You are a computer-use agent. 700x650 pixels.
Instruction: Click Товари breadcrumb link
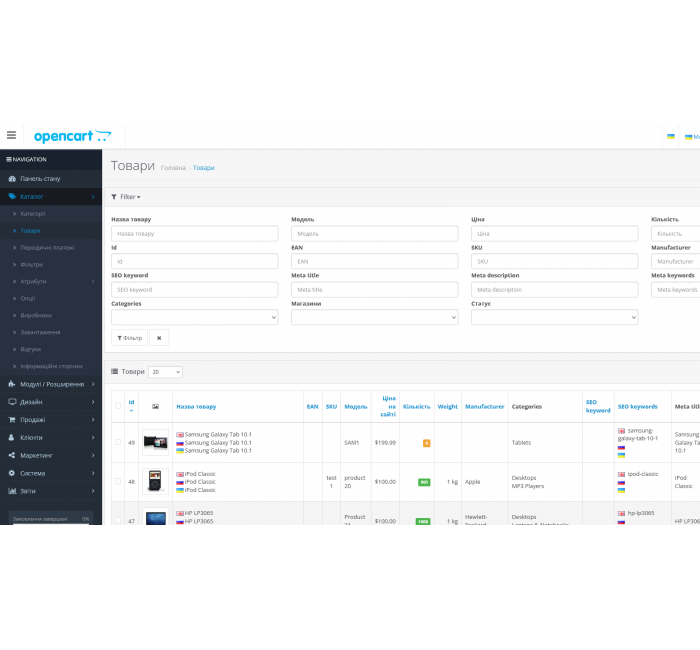pos(204,168)
